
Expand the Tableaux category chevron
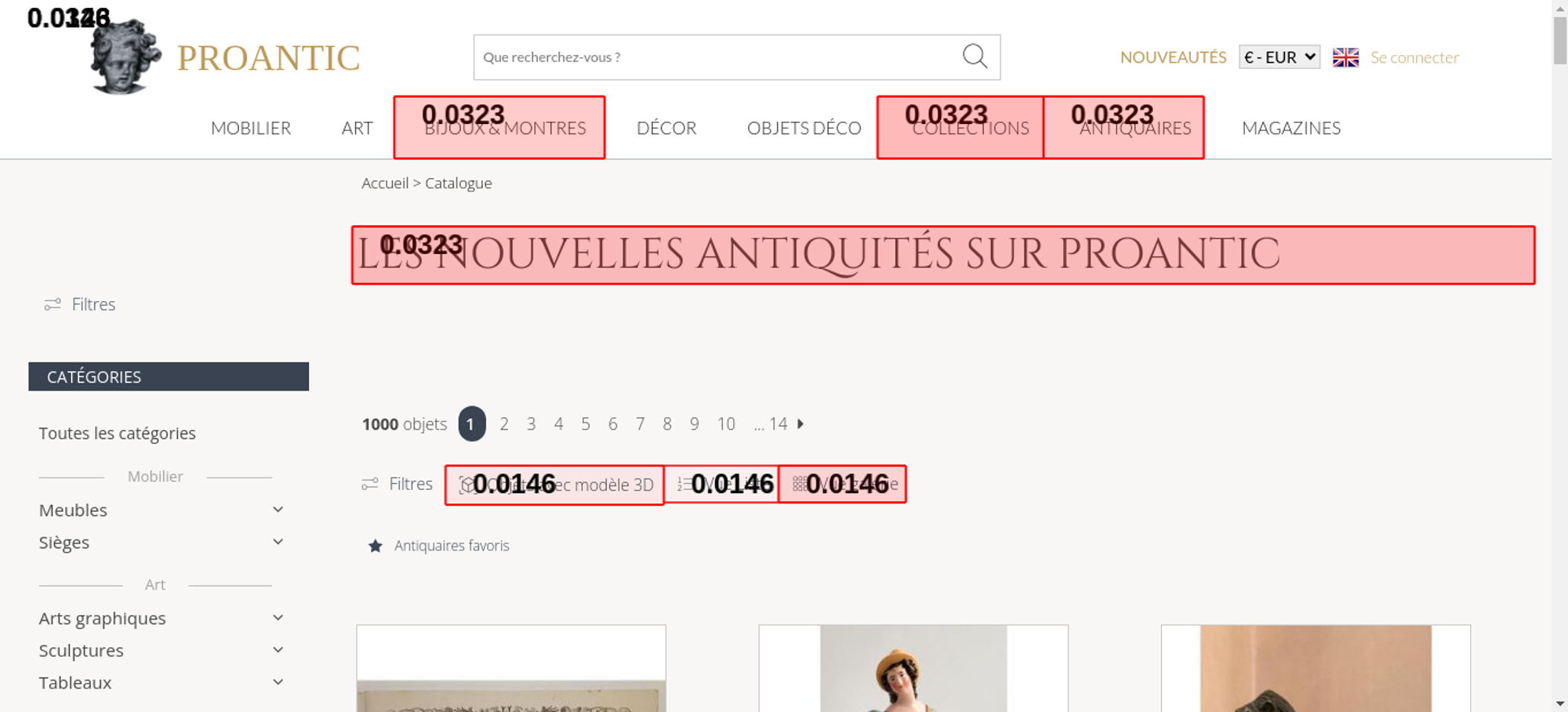[278, 682]
